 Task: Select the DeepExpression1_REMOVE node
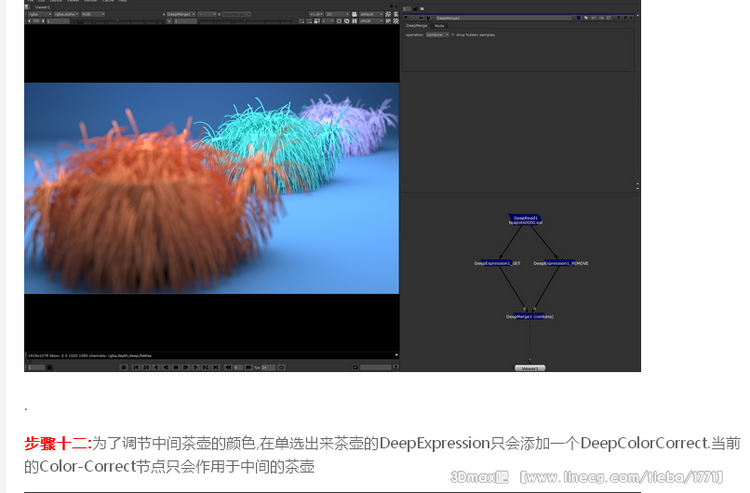pos(561,263)
